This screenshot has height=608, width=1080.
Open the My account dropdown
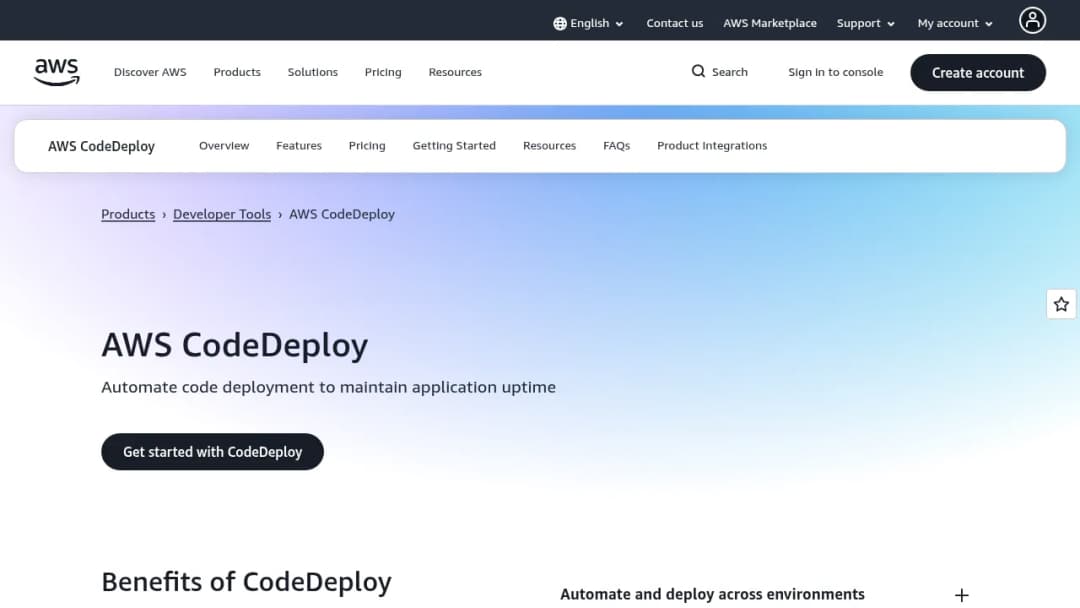955,23
